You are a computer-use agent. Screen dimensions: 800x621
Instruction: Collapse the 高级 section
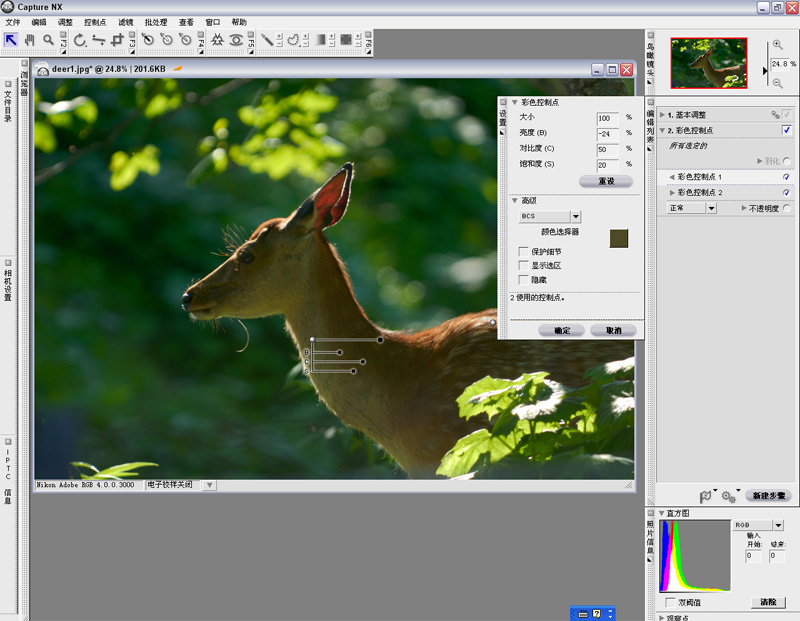pyautogui.click(x=515, y=201)
